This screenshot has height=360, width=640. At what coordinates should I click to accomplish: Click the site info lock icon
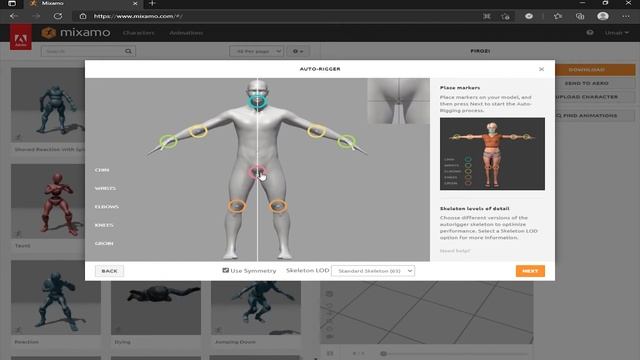[83, 16]
